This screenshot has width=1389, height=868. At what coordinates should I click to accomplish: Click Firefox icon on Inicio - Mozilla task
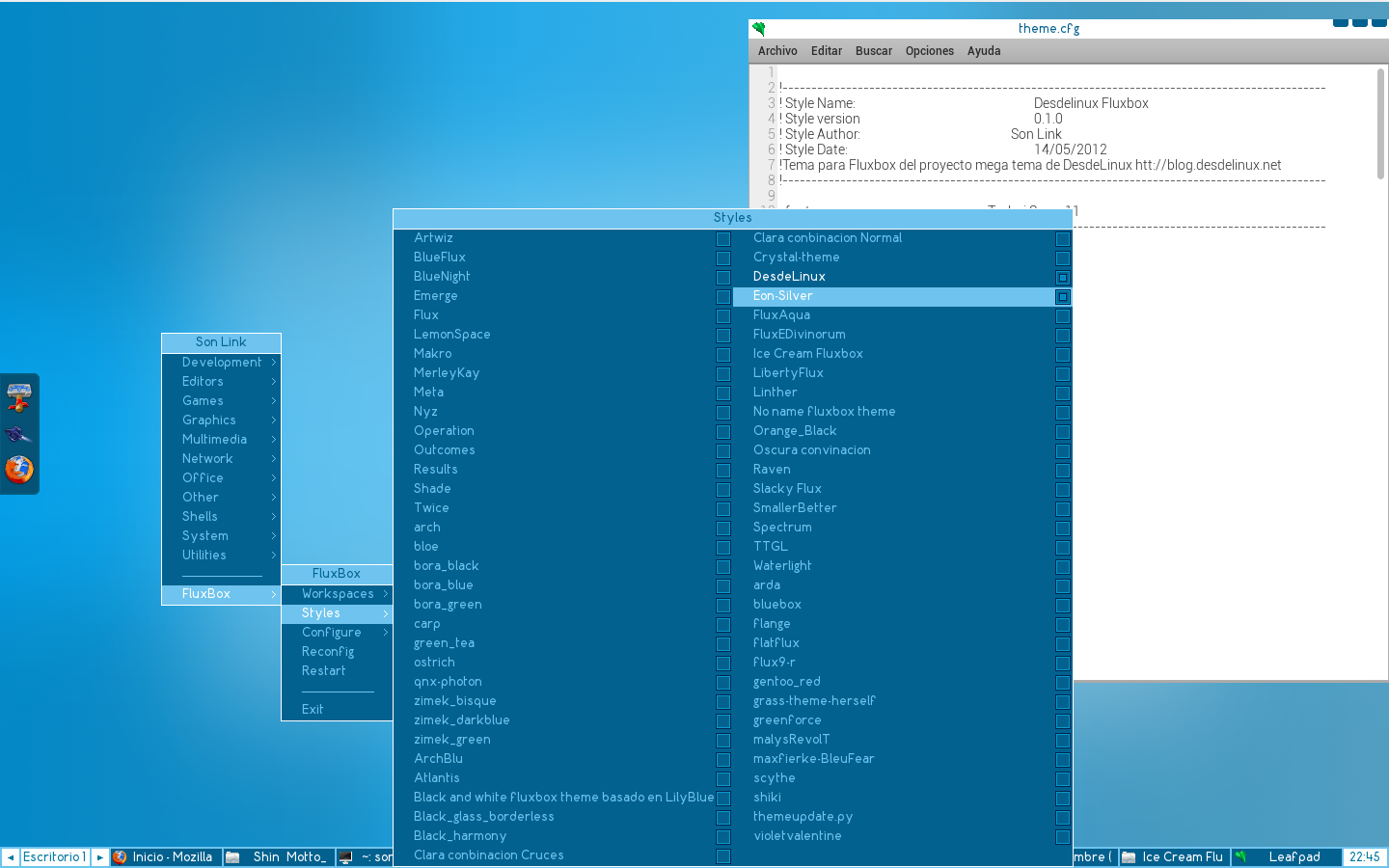point(121,857)
